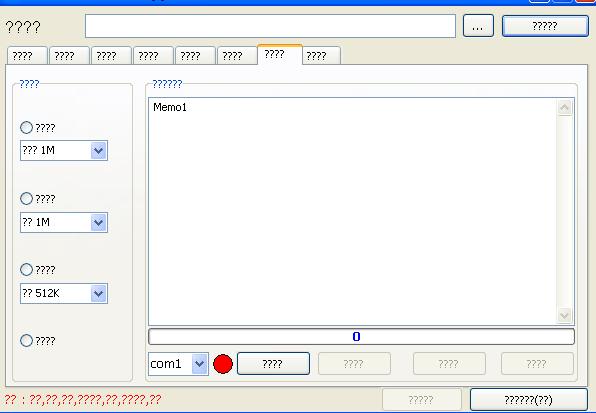Viewport: 596px width, 413px height.
Task: Expand the "?? 512K" dropdown
Action: pyautogui.click(x=98, y=293)
